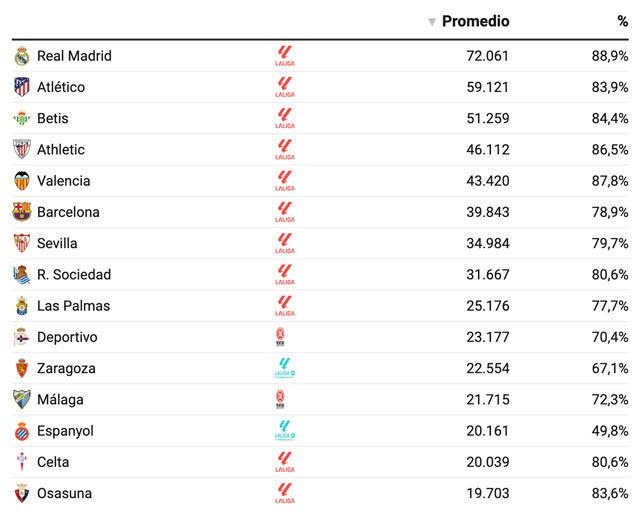Select Espanyol's 49,8% occupancy cell
Screen dimensions: 640x512
(x=609, y=431)
